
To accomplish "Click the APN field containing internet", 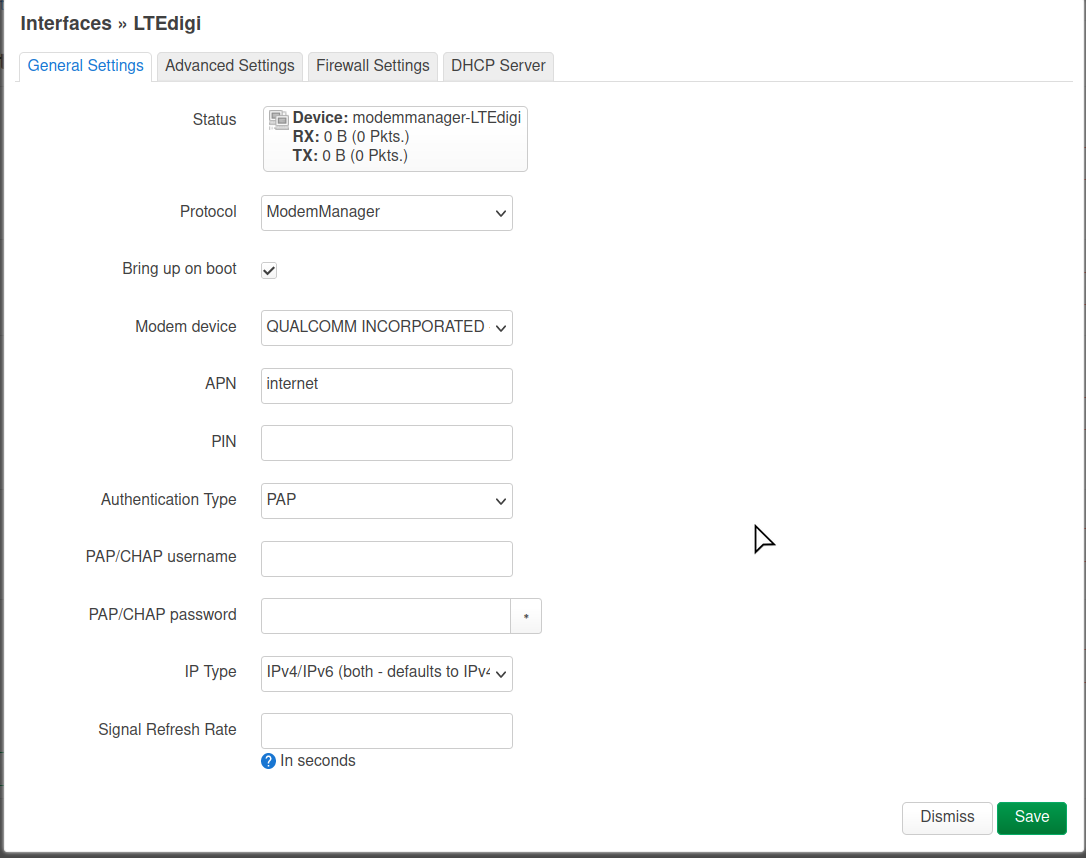I will tap(386, 386).
